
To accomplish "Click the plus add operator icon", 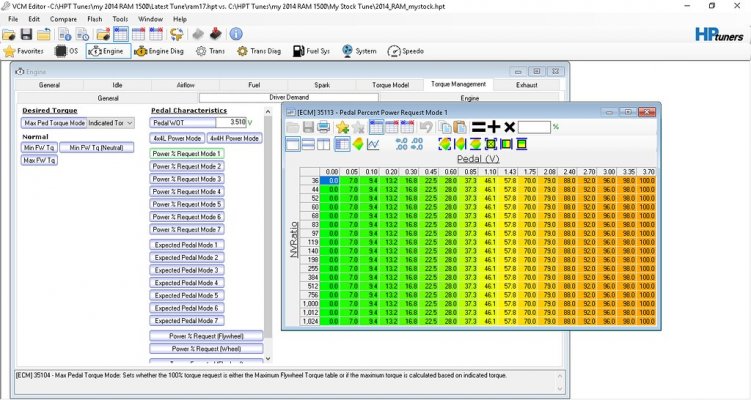I will click(x=494, y=127).
